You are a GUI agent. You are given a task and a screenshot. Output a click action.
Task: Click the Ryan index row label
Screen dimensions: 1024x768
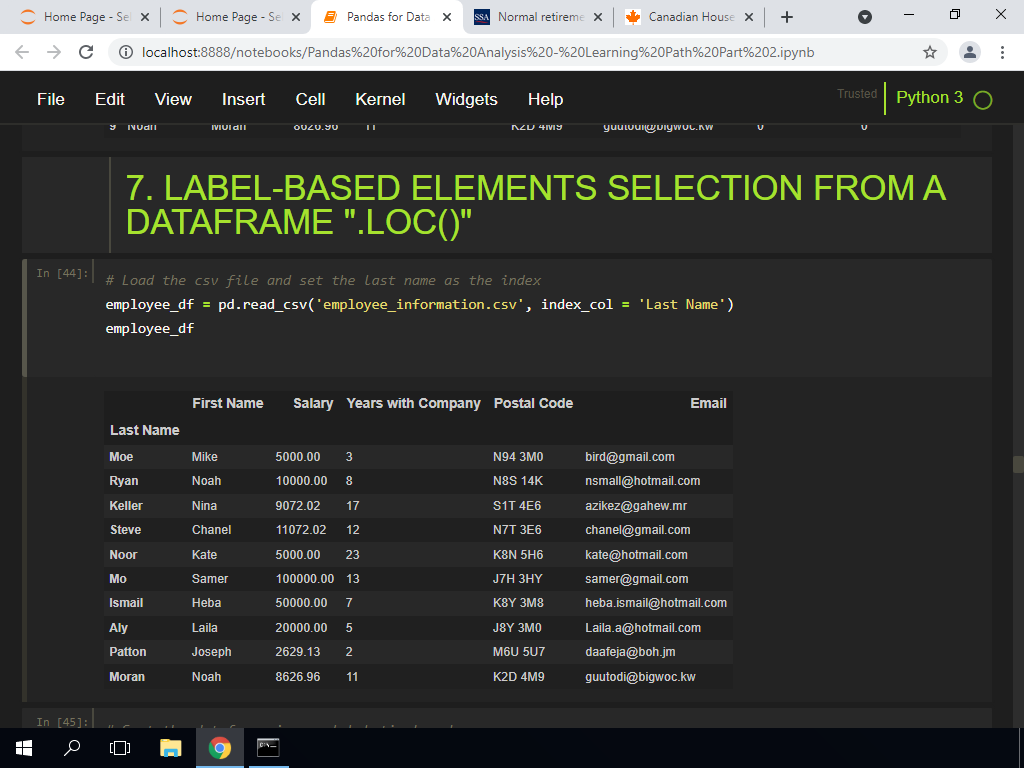tap(123, 481)
